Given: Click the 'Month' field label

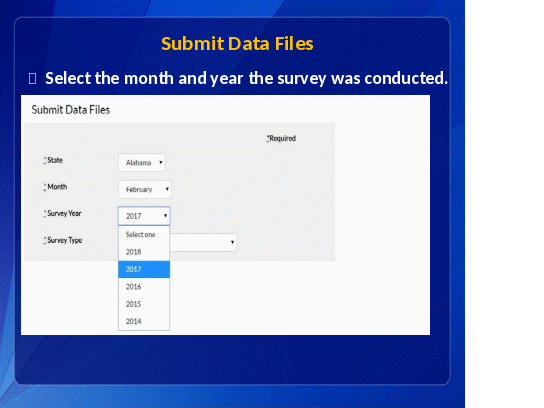Looking at the screenshot, I should click(55, 187).
